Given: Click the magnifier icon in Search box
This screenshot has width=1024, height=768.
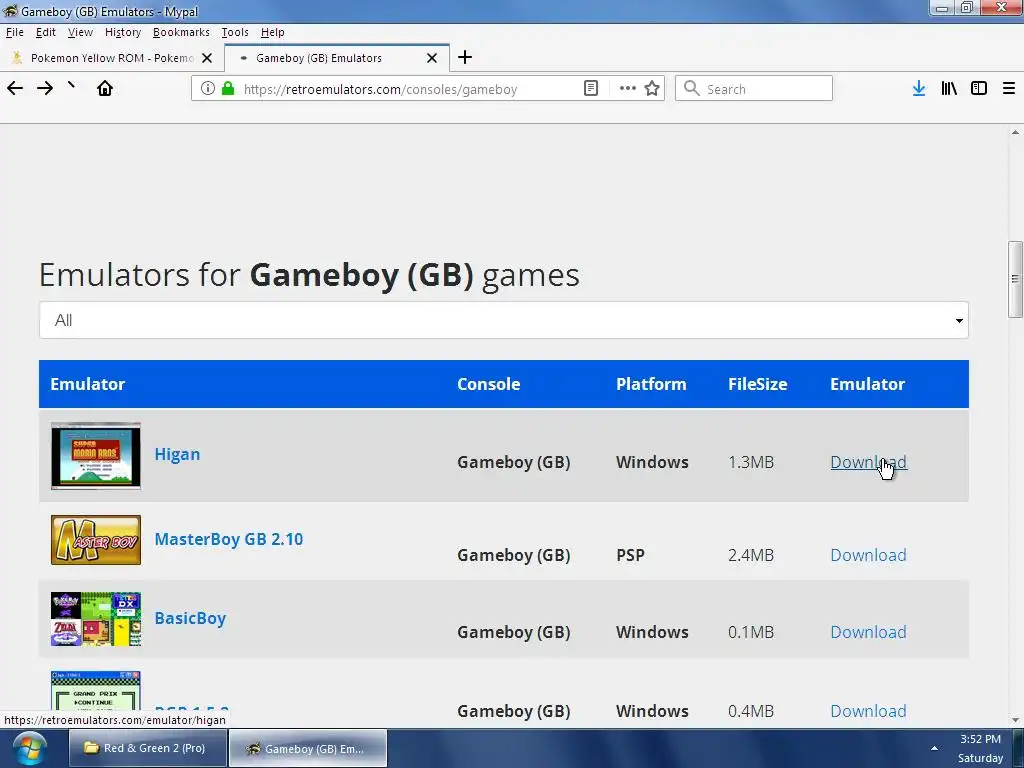Looking at the screenshot, I should 692,88.
